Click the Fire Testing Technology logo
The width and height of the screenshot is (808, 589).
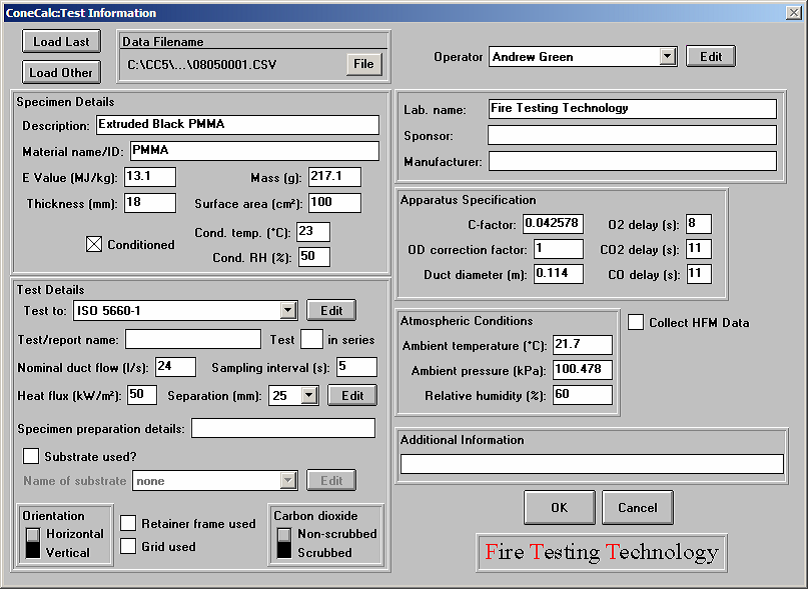point(601,552)
